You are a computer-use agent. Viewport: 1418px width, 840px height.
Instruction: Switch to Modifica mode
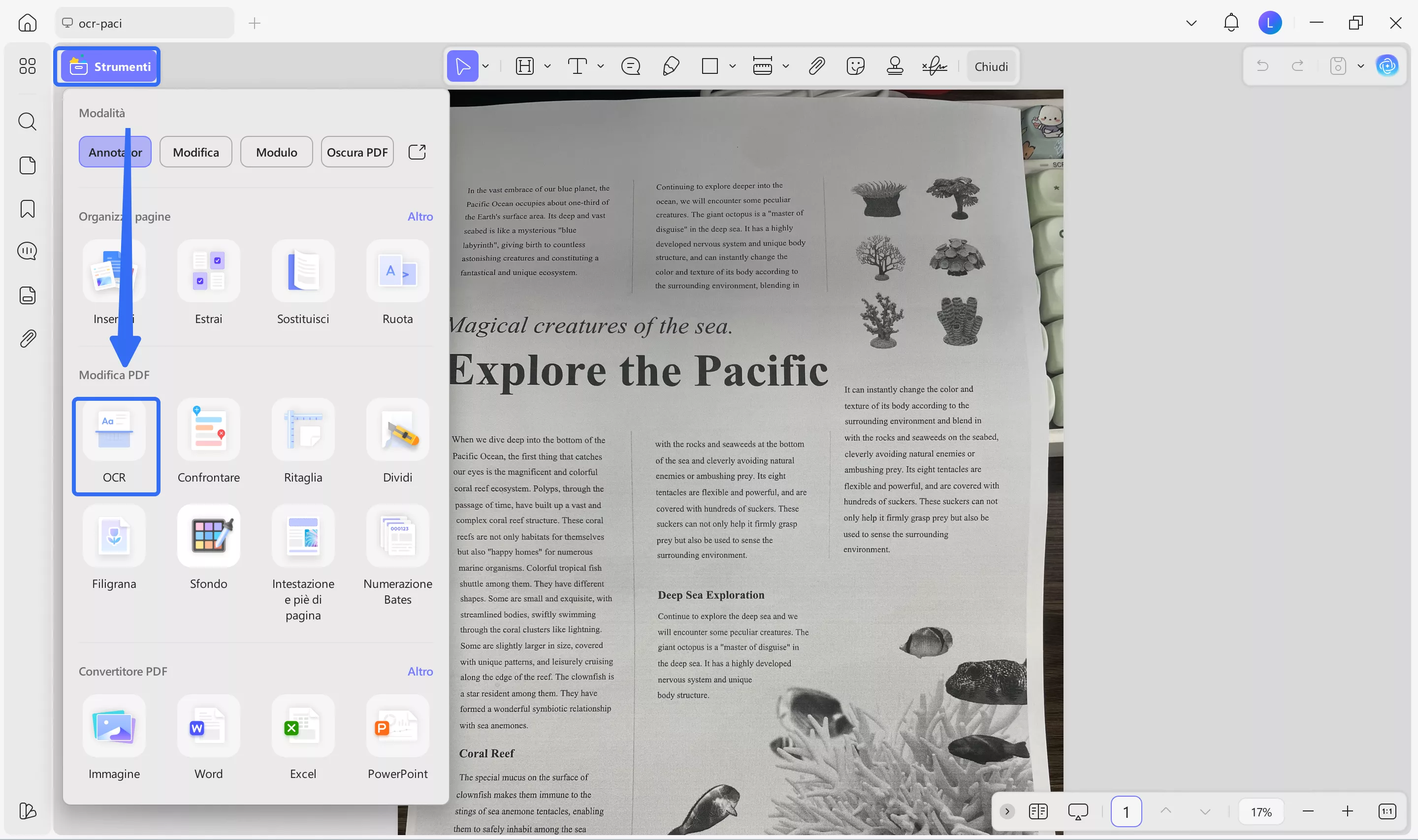(x=196, y=152)
